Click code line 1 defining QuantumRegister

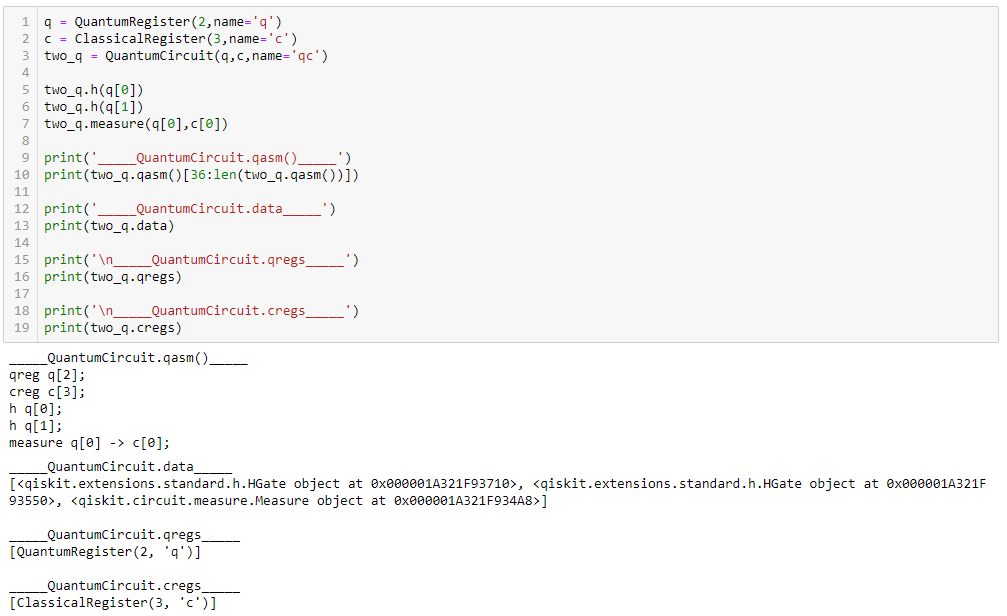[162, 22]
